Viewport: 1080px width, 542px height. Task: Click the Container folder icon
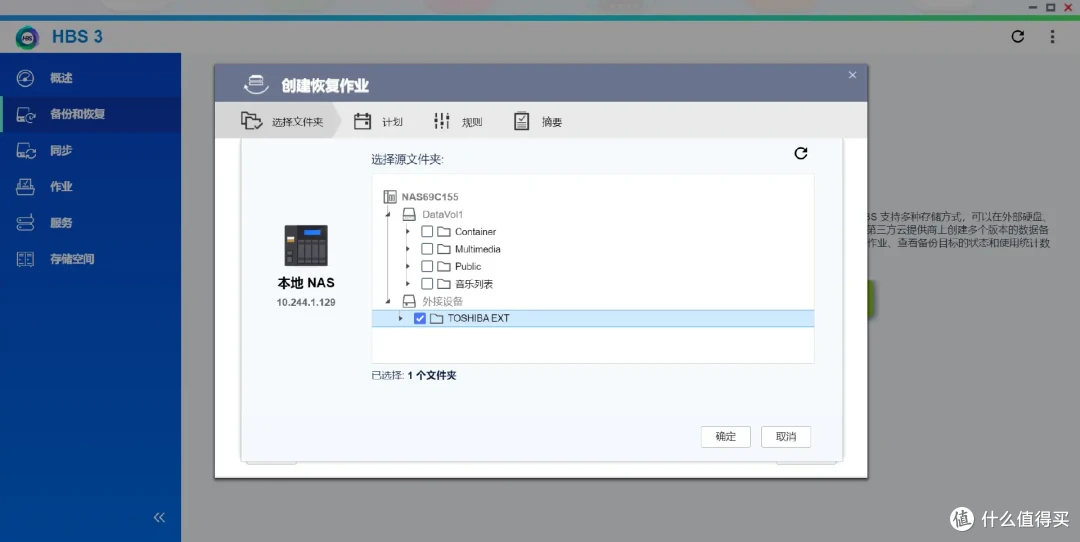(444, 231)
